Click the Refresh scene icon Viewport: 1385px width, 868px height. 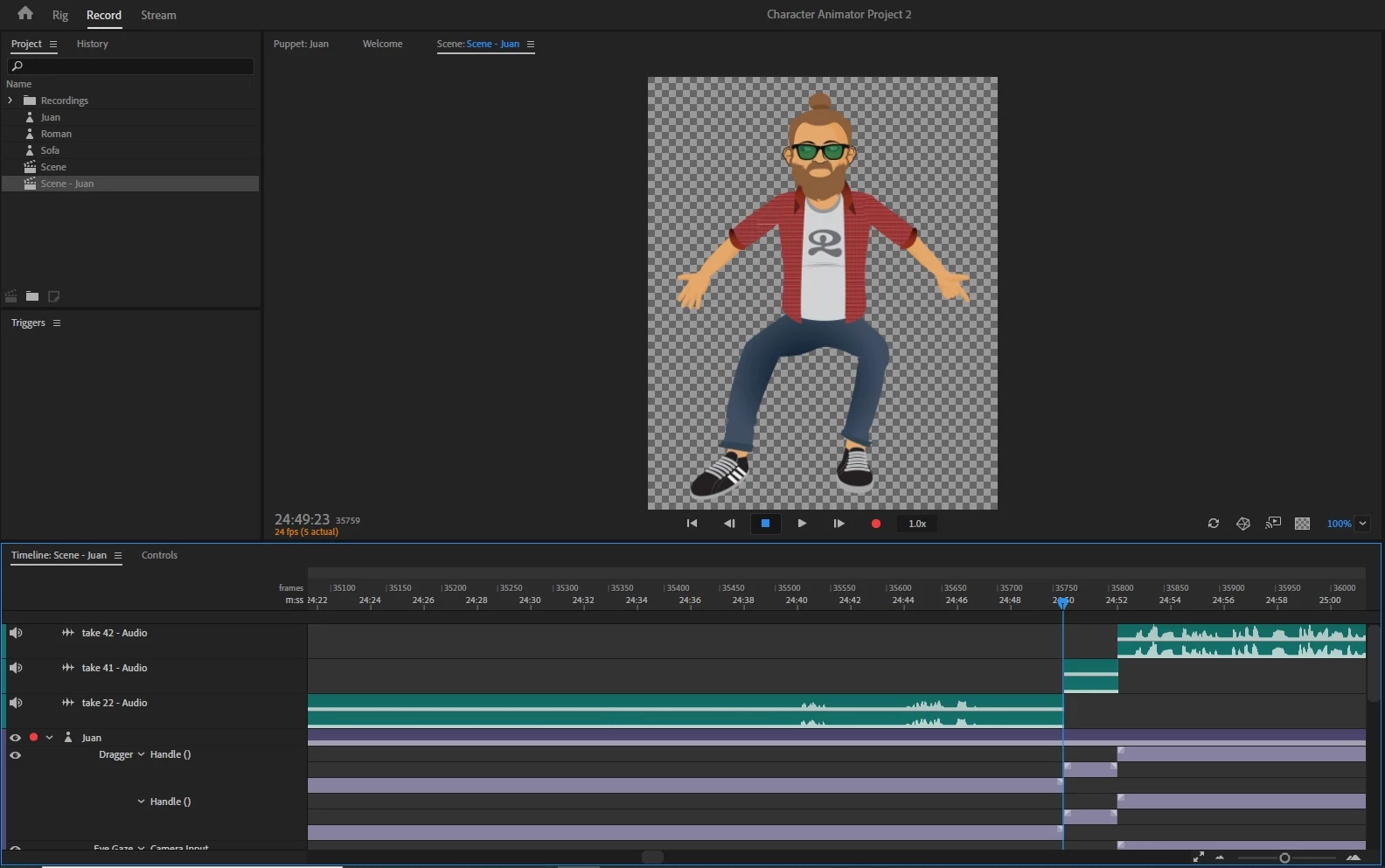(1214, 524)
